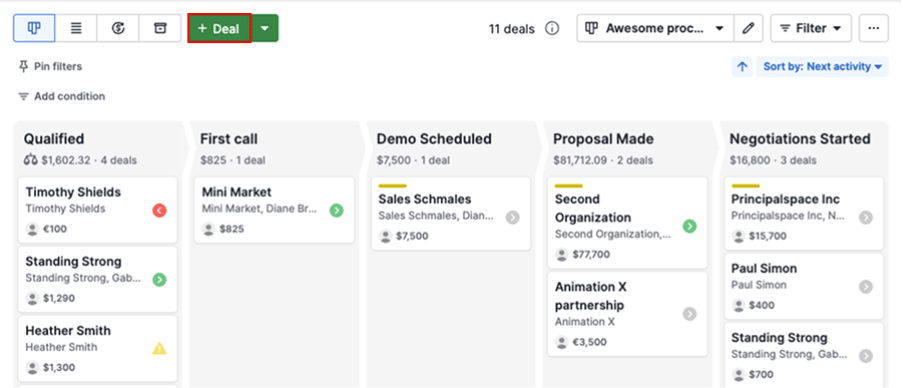Viewport: 903px width, 388px height.
Task: Click the owner avatar on Timothy Shields card
Action: click(x=33, y=229)
